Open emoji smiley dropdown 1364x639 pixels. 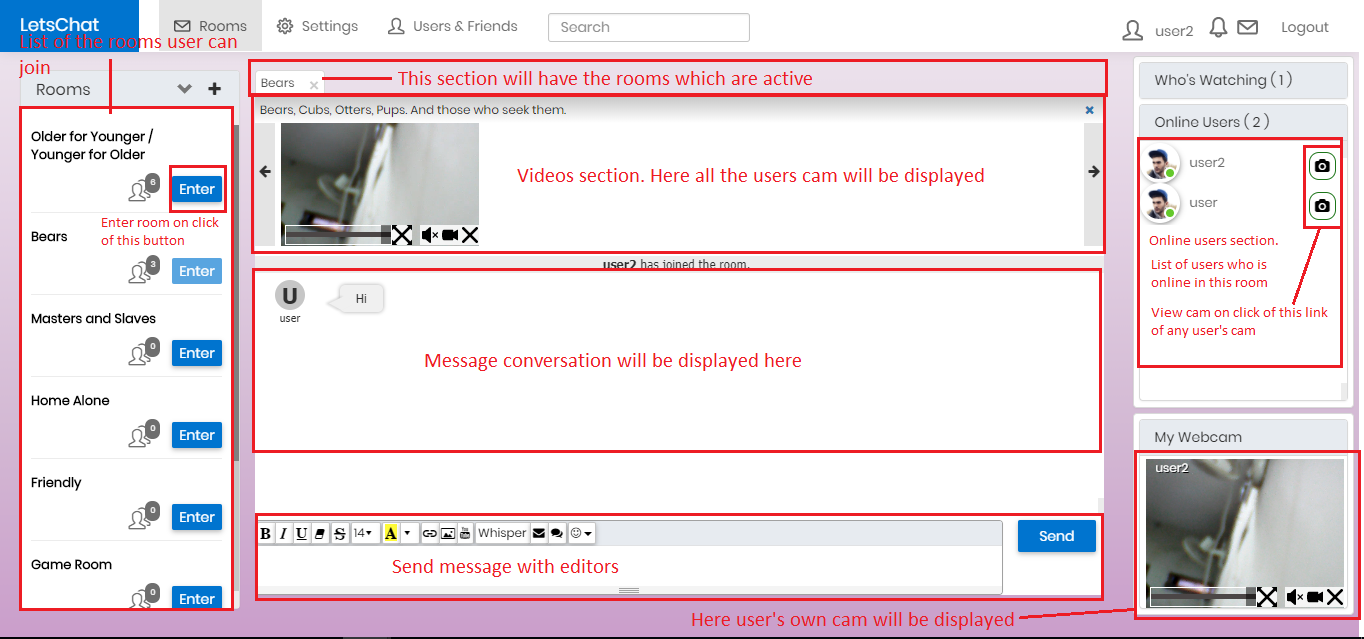[x=582, y=534]
